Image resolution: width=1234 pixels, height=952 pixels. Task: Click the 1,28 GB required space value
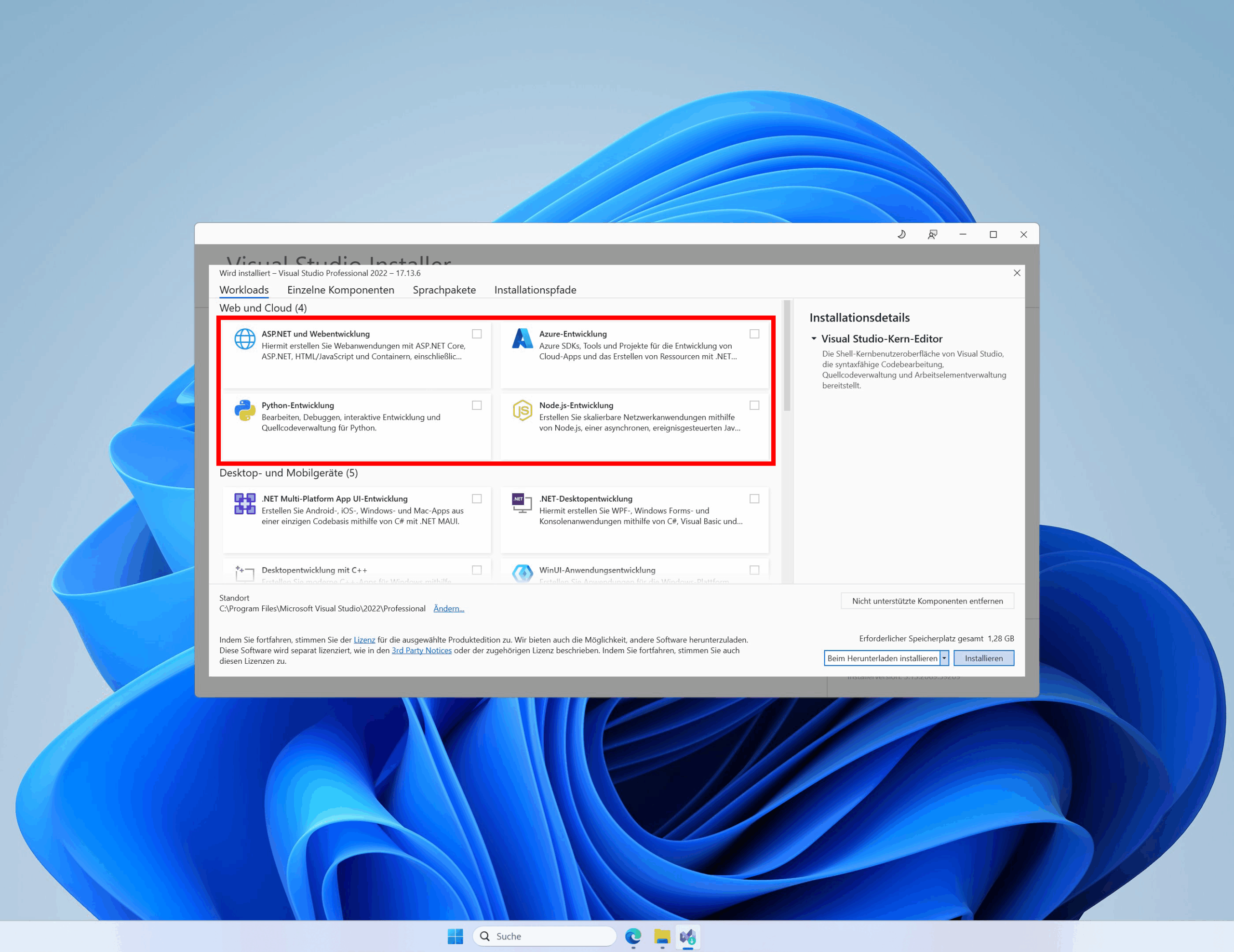click(x=1001, y=638)
